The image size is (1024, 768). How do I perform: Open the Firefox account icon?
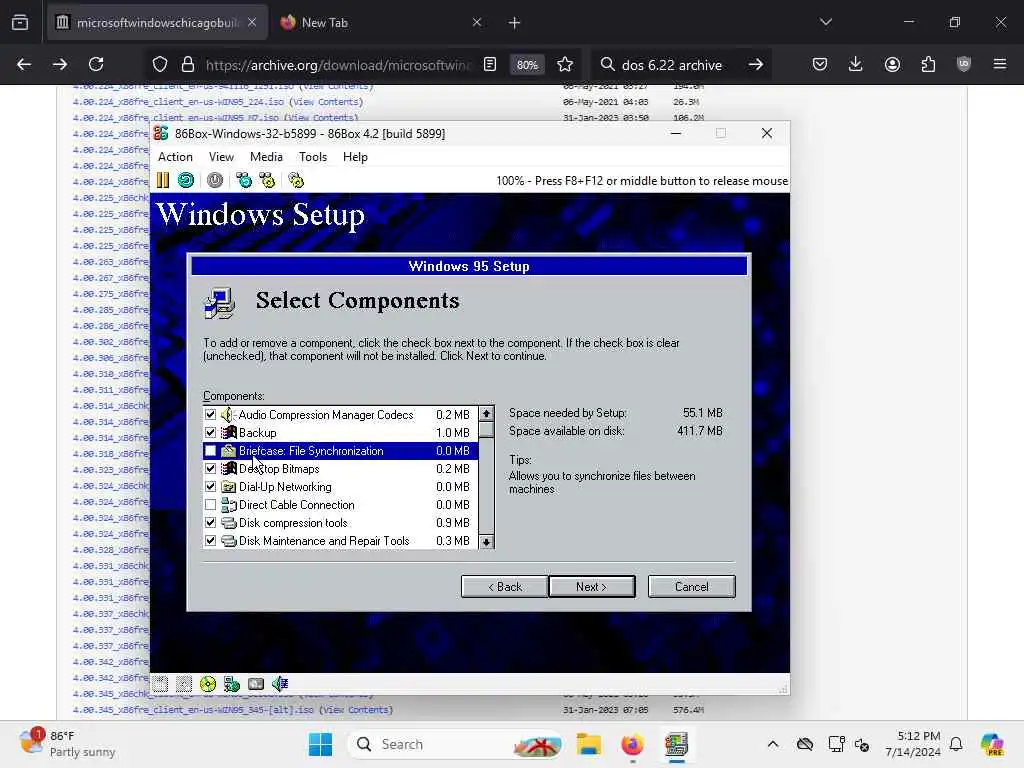(892, 65)
